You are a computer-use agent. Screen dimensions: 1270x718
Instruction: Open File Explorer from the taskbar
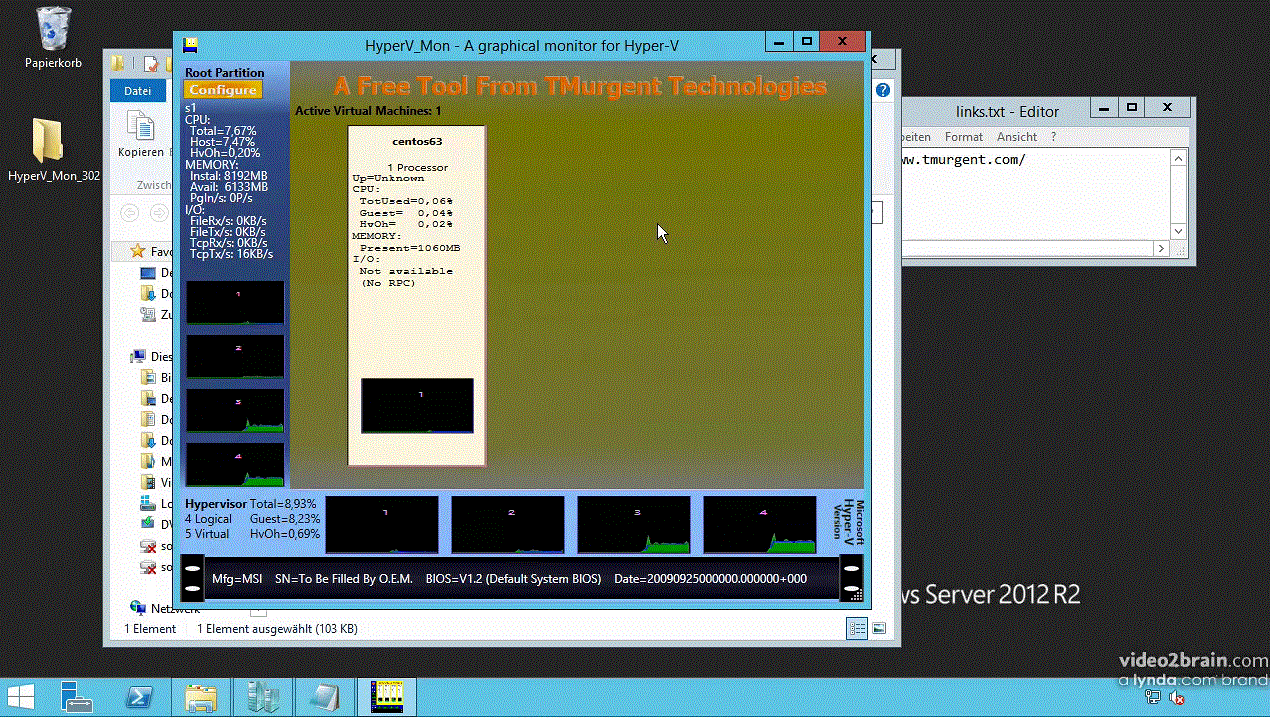(201, 697)
